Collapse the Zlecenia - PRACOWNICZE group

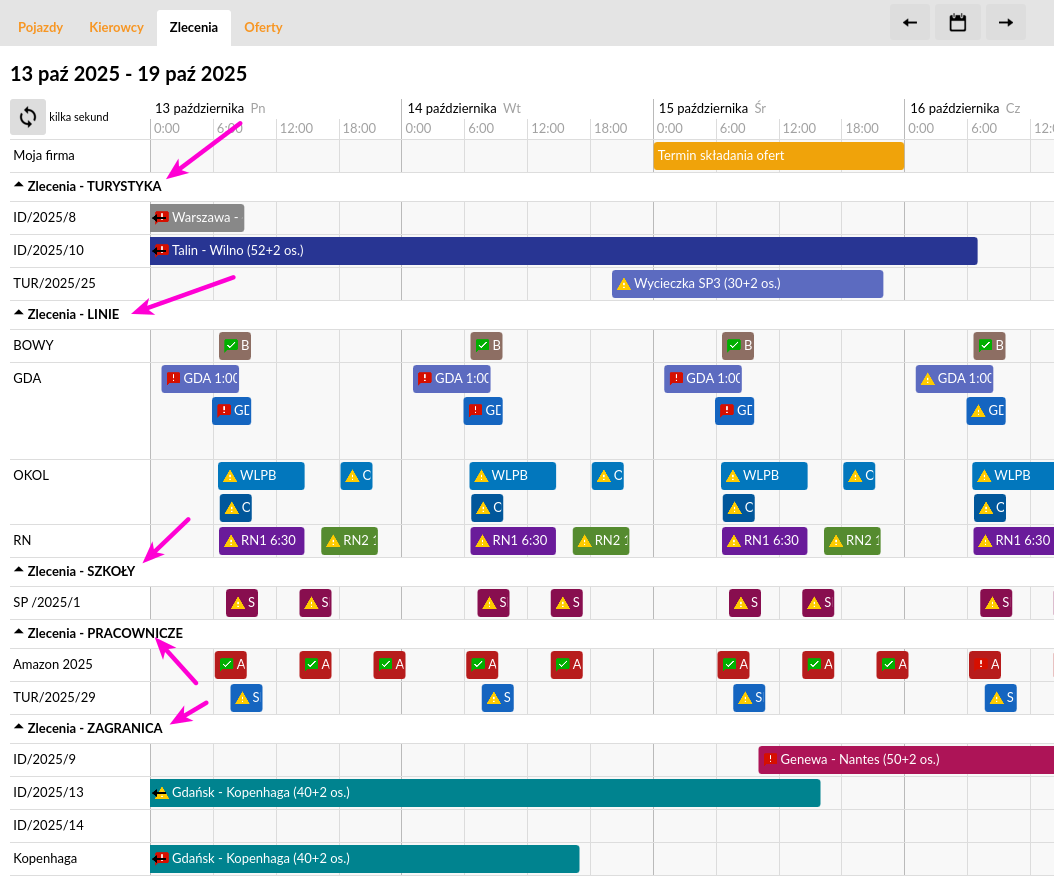(19, 633)
